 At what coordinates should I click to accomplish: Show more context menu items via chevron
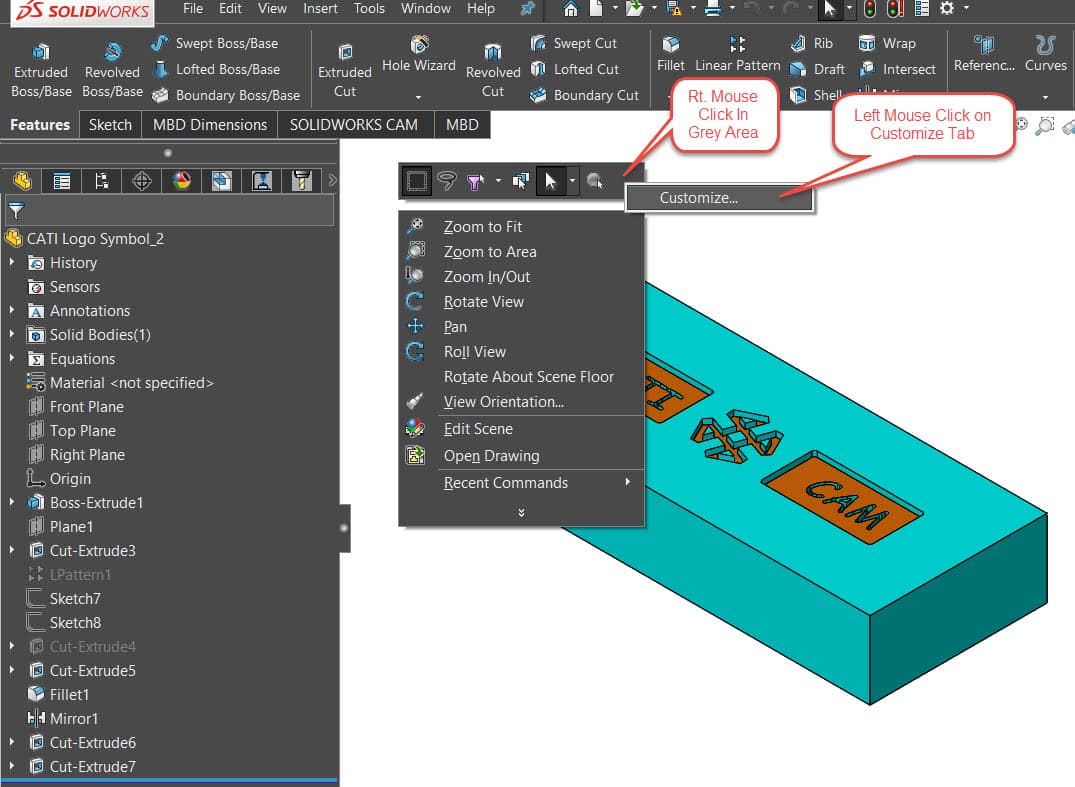tap(521, 513)
